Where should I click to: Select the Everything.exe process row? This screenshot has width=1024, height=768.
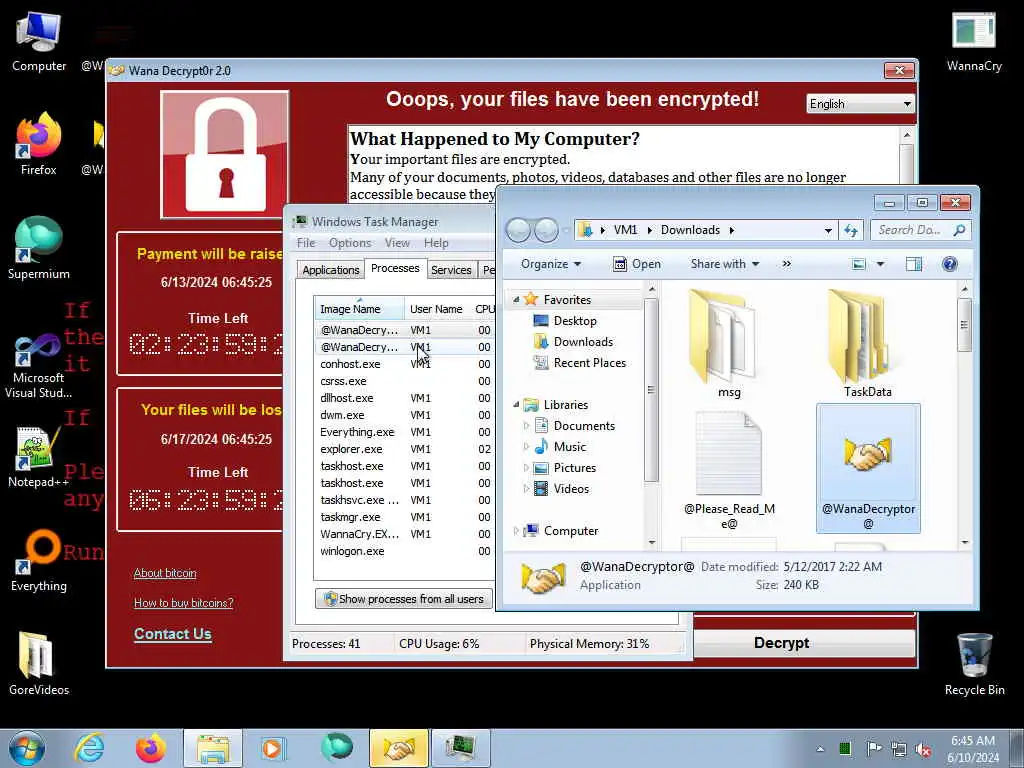tap(405, 432)
